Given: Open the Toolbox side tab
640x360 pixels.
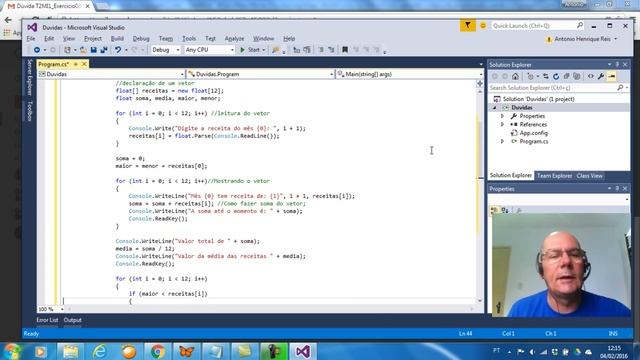Looking at the screenshot, I should [x=29, y=111].
